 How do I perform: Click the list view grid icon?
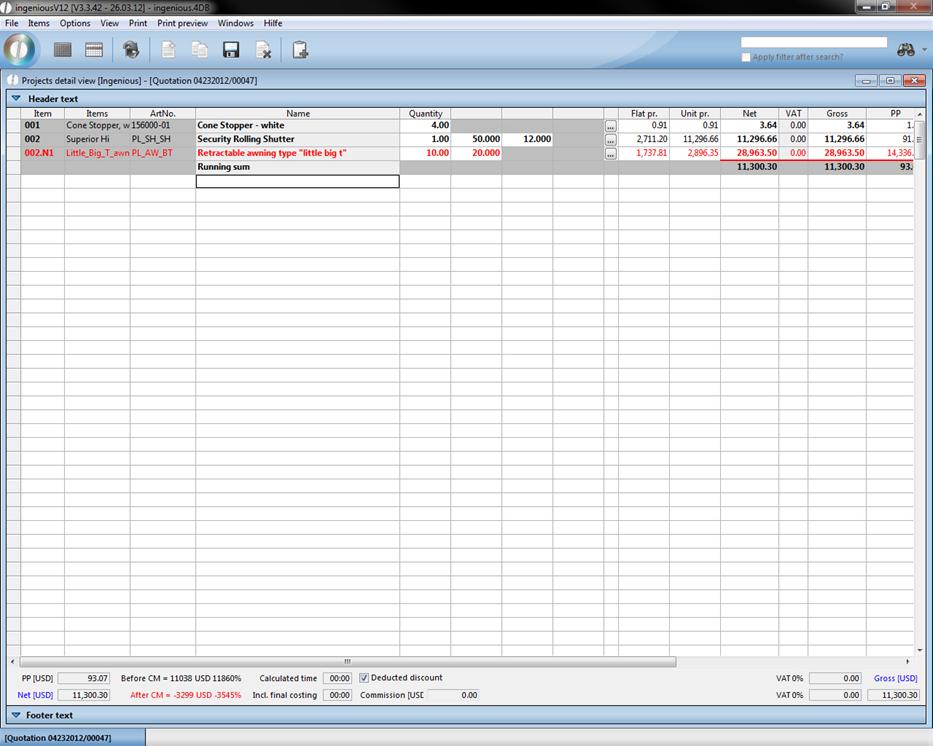[x=63, y=50]
